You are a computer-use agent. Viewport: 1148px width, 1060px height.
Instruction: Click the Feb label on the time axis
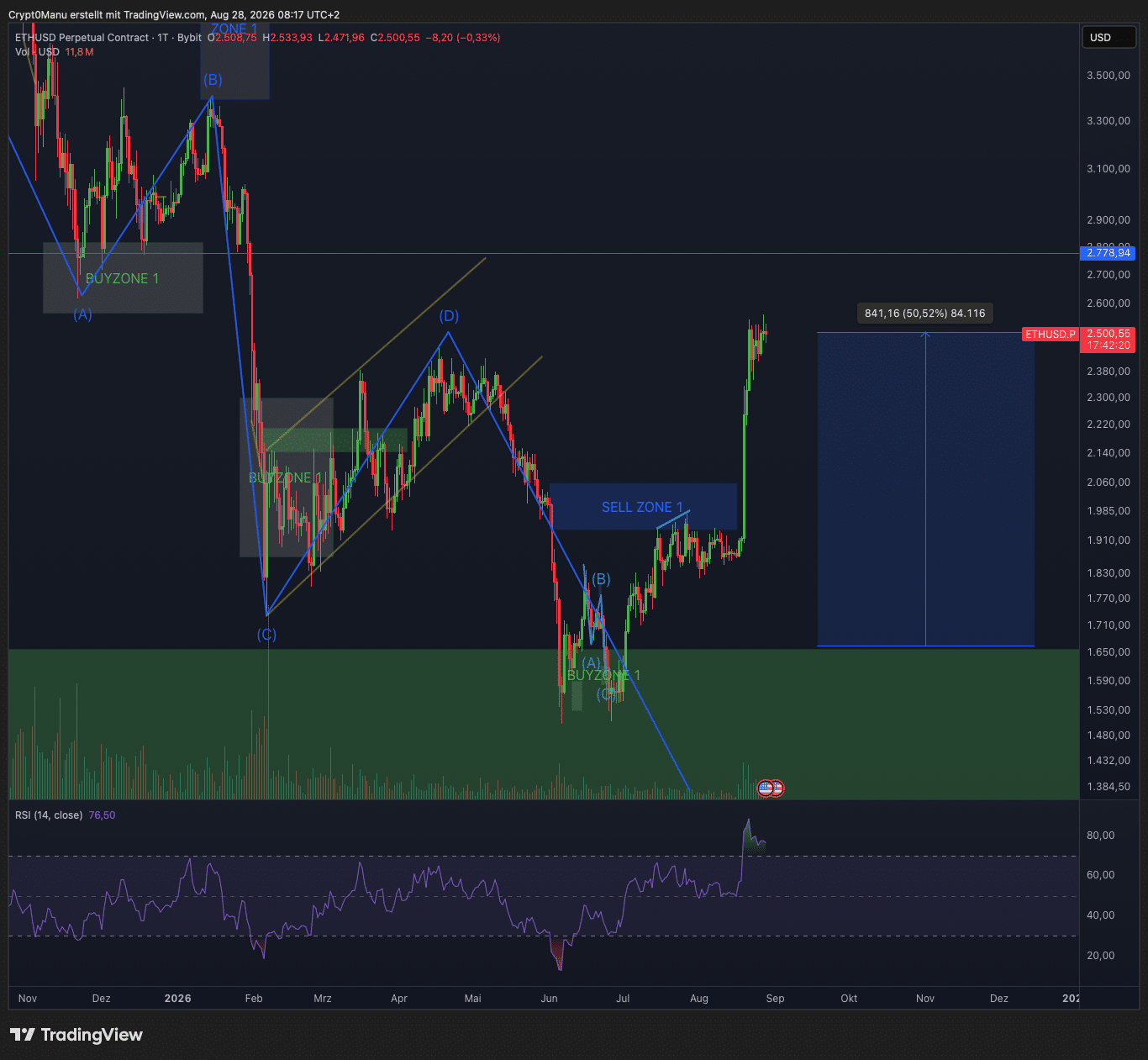[x=254, y=999]
